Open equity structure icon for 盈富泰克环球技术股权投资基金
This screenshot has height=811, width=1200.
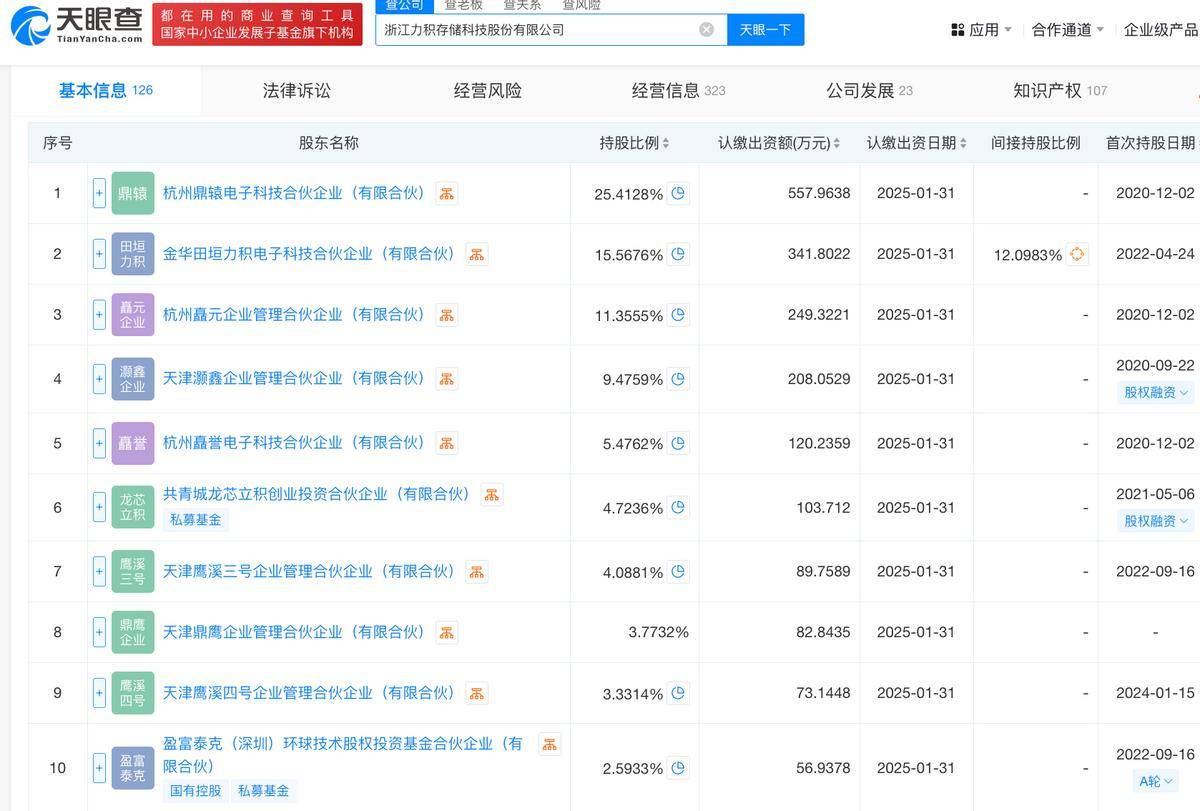(549, 744)
